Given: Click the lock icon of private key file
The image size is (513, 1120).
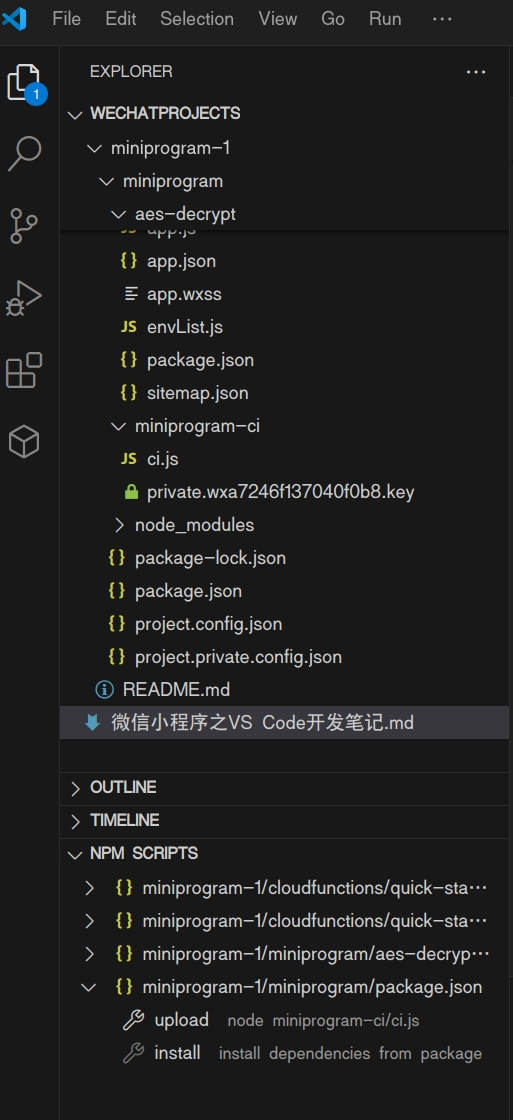Looking at the screenshot, I should [131, 491].
